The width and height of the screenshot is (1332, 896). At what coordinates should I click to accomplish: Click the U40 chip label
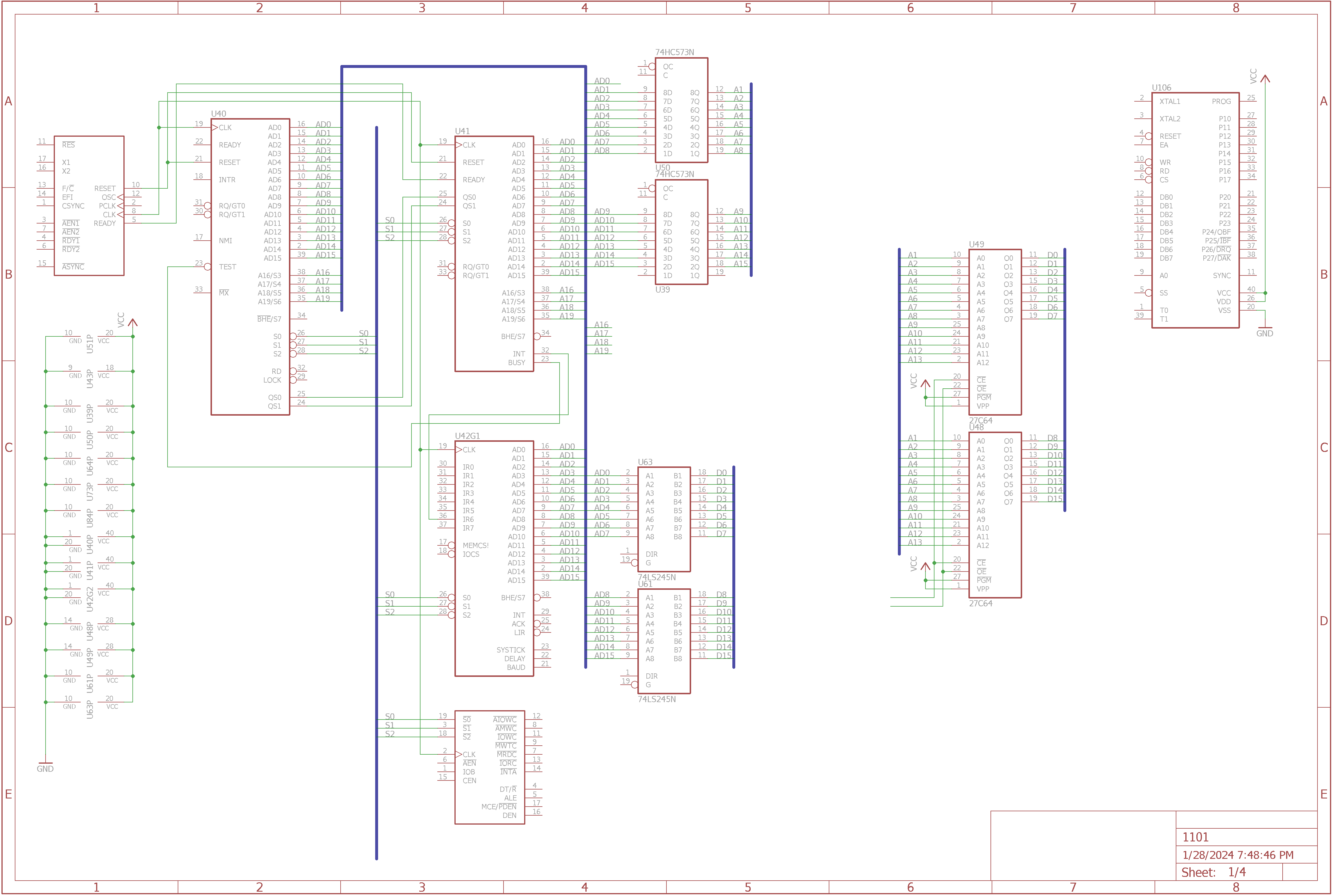click(x=218, y=114)
